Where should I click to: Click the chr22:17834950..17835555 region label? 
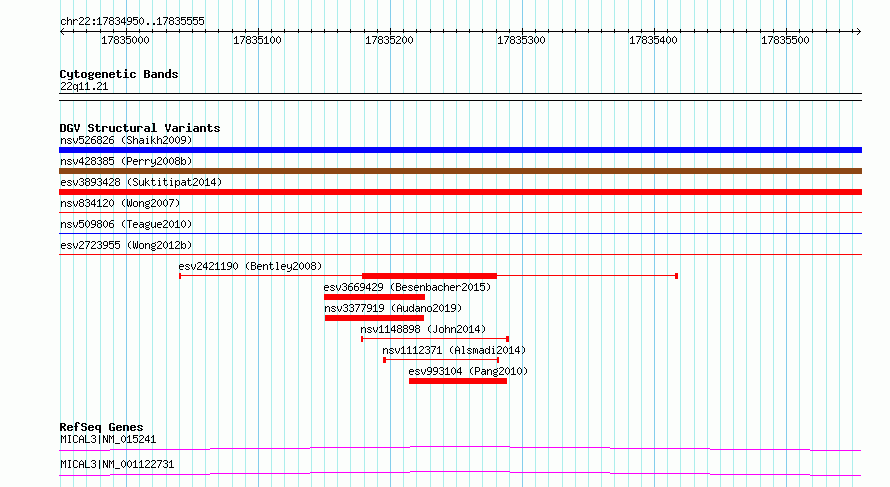(x=132, y=22)
